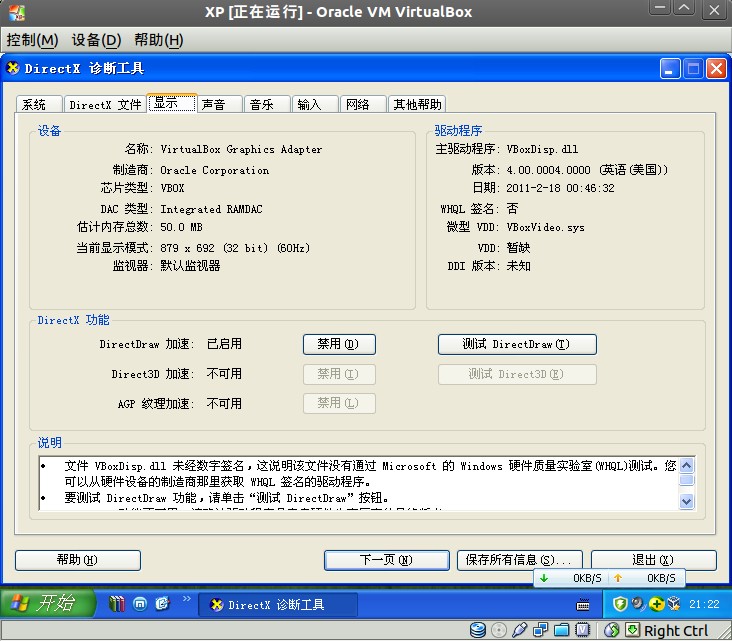The image size is (732, 641).
Task: Click version 4.00.0004.0000 text
Action: 587,170
